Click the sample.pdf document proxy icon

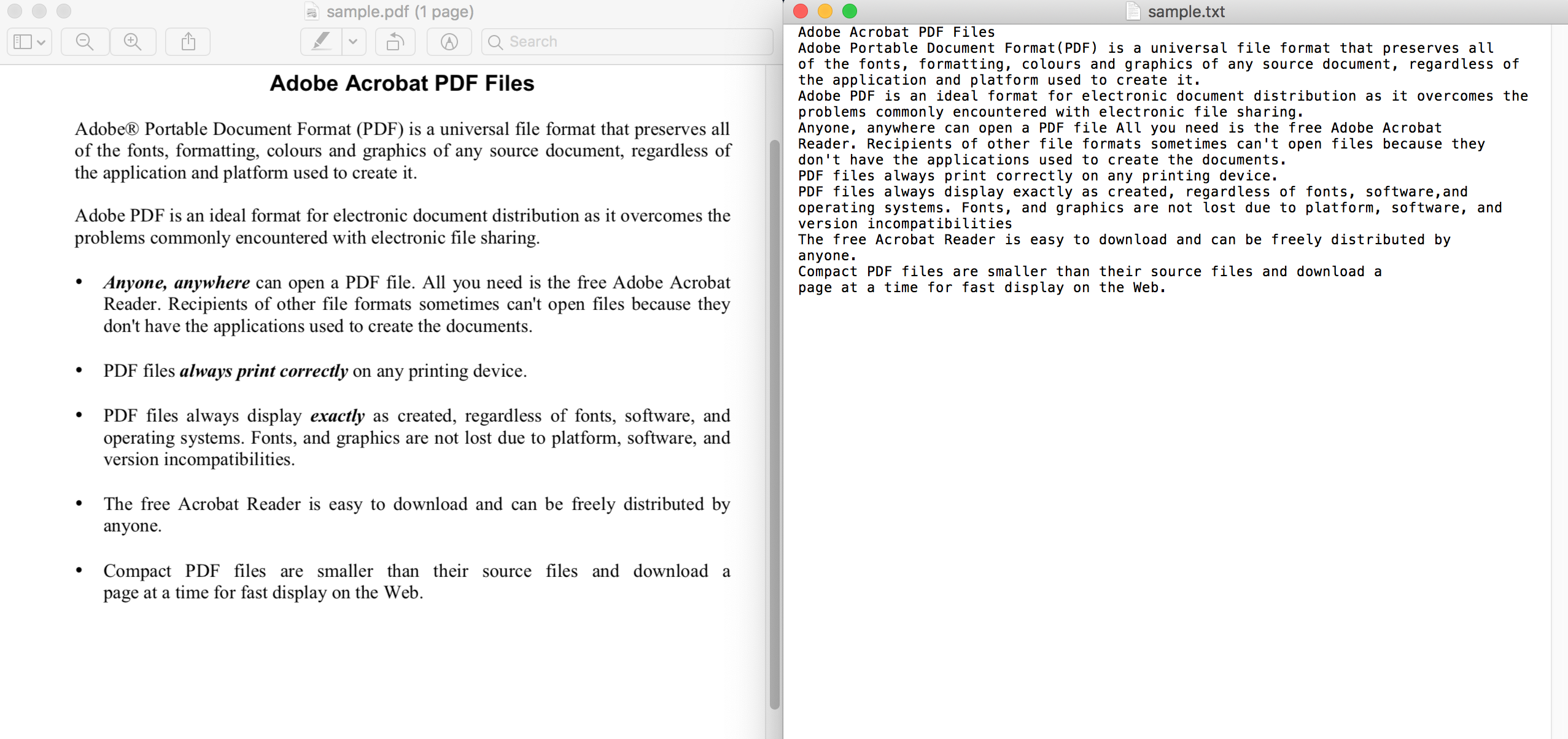312,12
